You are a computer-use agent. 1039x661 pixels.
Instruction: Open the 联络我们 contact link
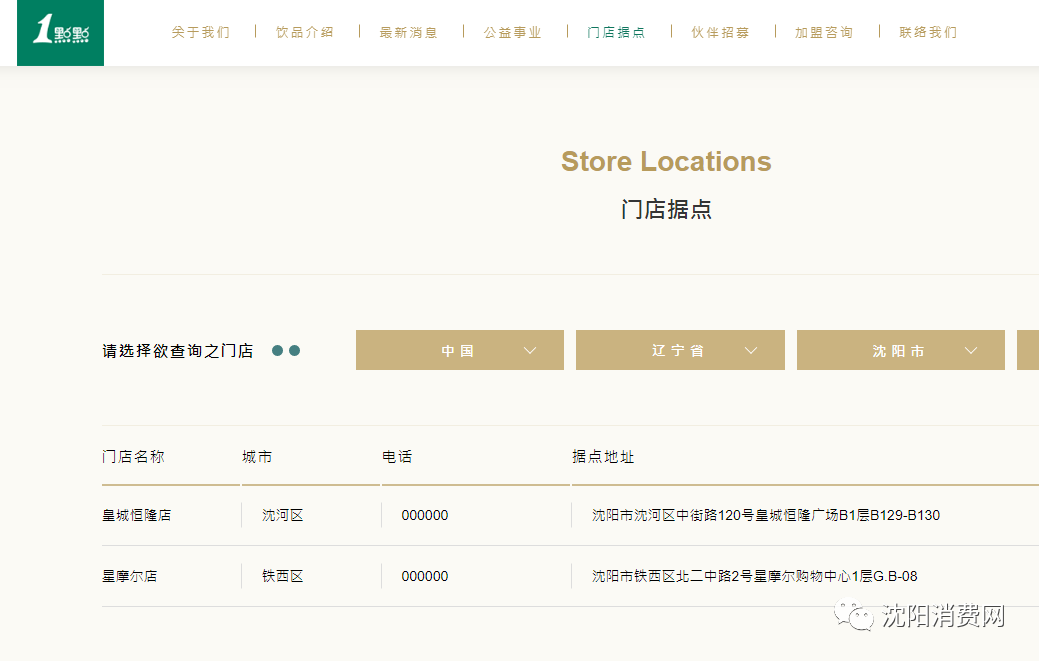click(928, 32)
